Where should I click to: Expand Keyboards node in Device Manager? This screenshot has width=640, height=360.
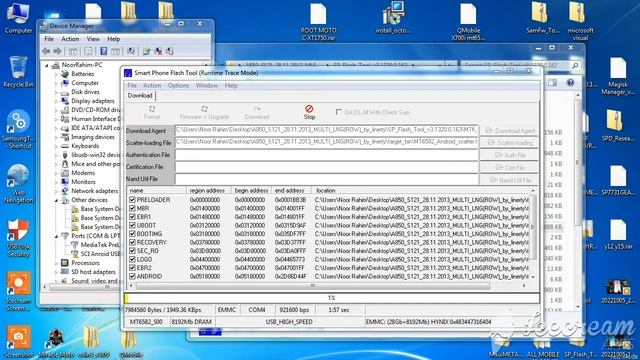coord(56,146)
